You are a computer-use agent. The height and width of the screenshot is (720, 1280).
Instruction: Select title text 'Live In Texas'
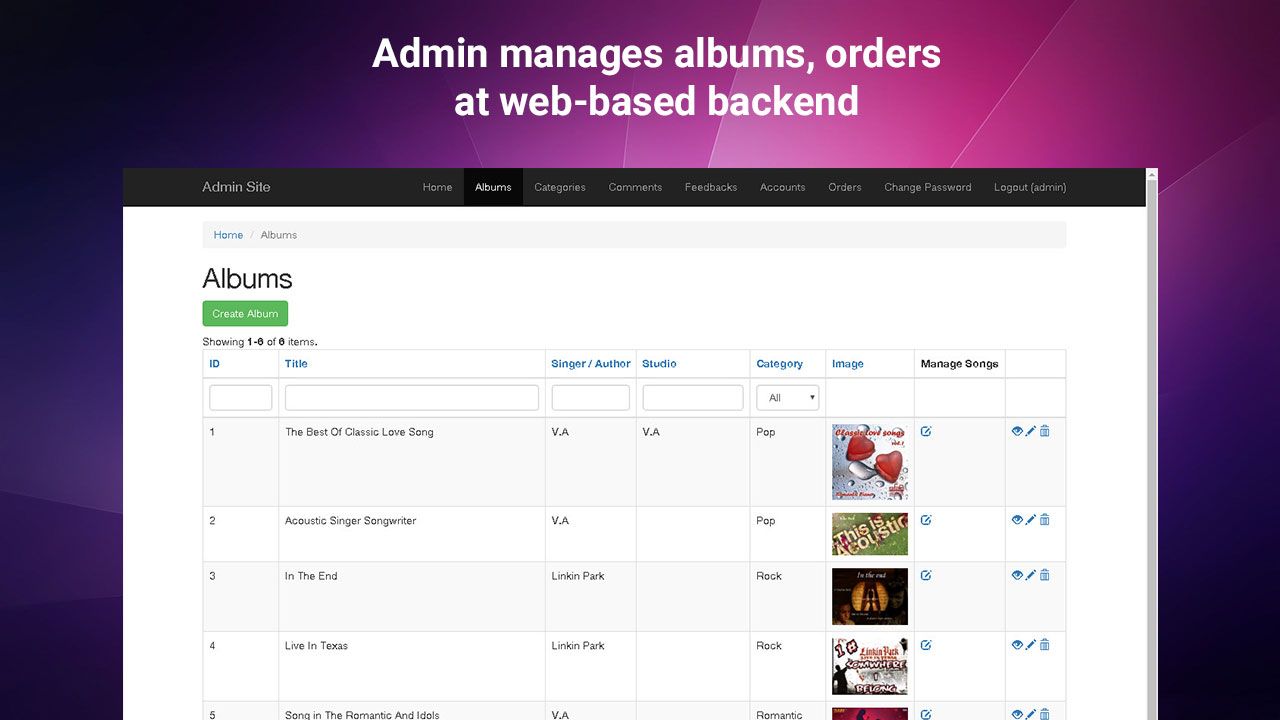316,646
